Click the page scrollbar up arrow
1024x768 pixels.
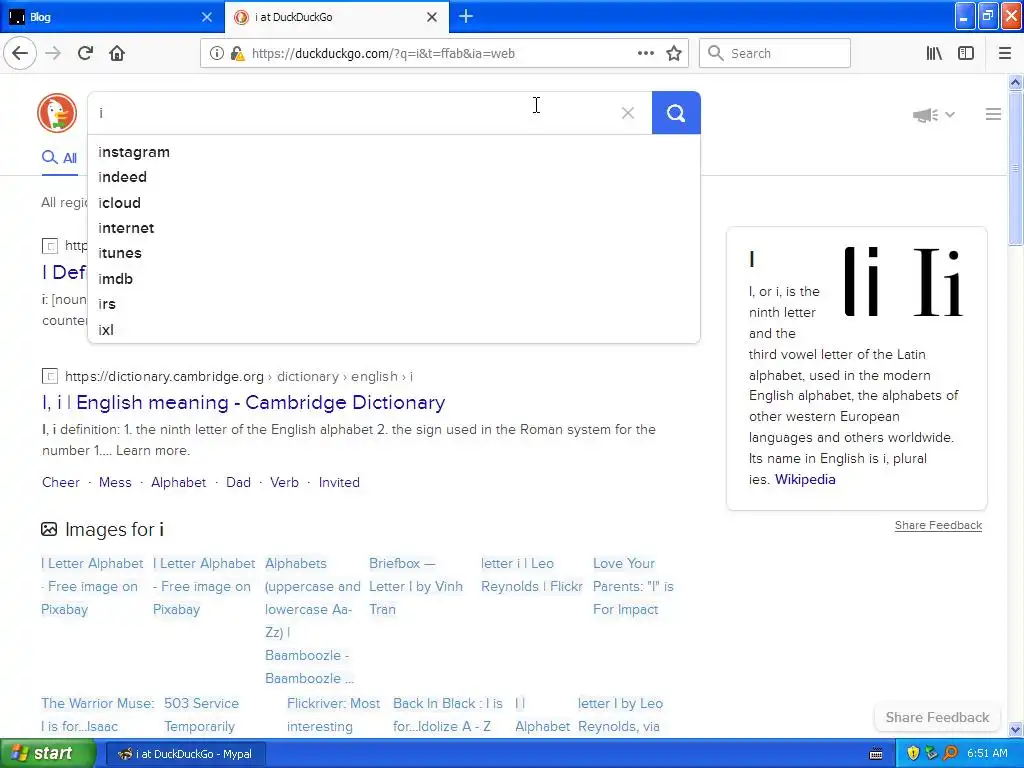(x=1016, y=82)
